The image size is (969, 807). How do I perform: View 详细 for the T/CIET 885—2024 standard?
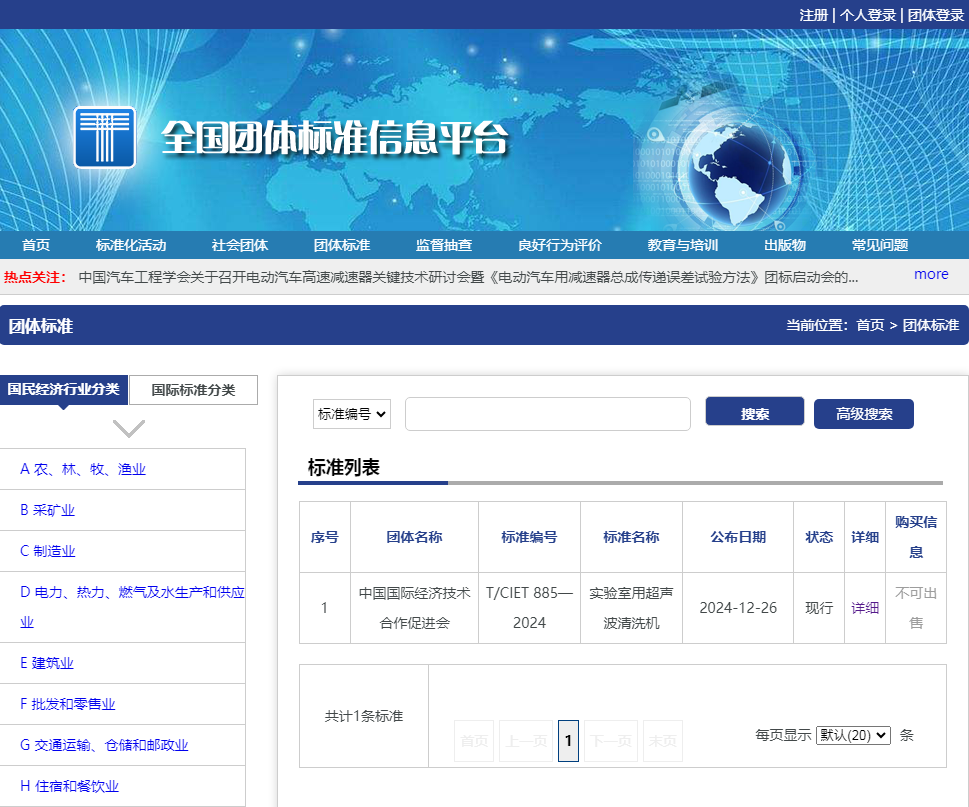(864, 608)
